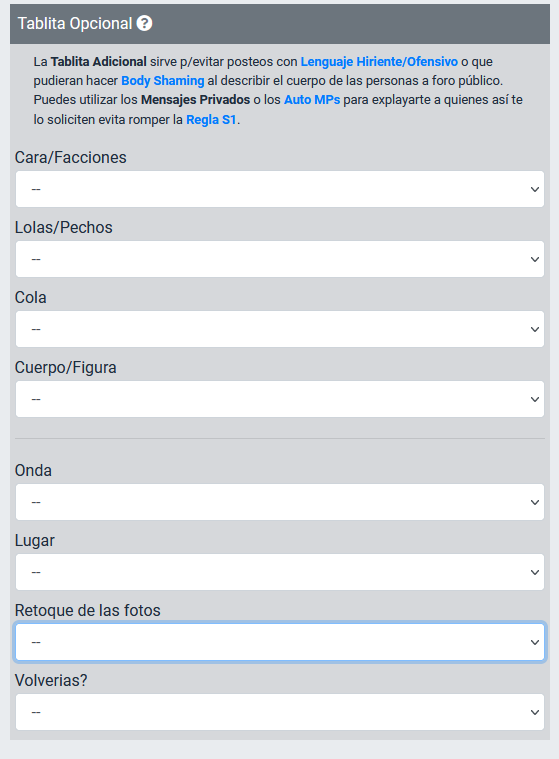Click the chevron arrow in Cara/Facciones field
Viewport: 559px width, 759px height.
click(x=534, y=189)
